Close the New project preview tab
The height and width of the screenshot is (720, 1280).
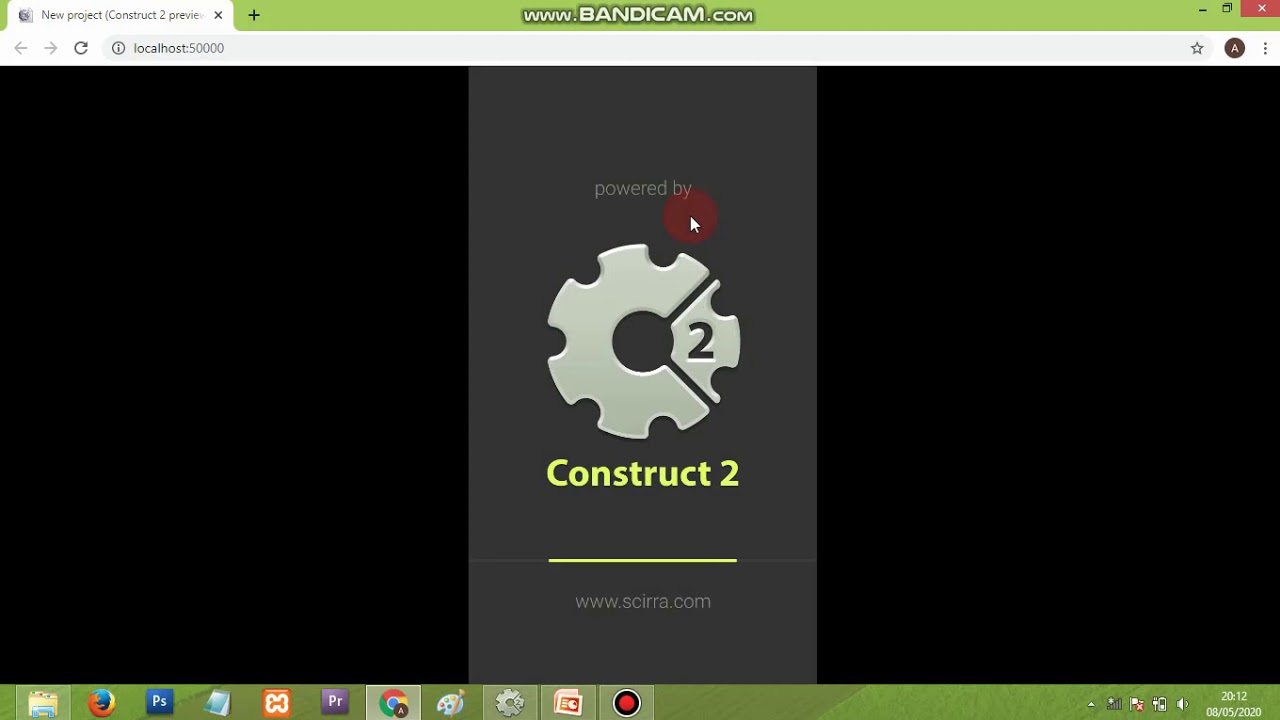pyautogui.click(x=218, y=16)
